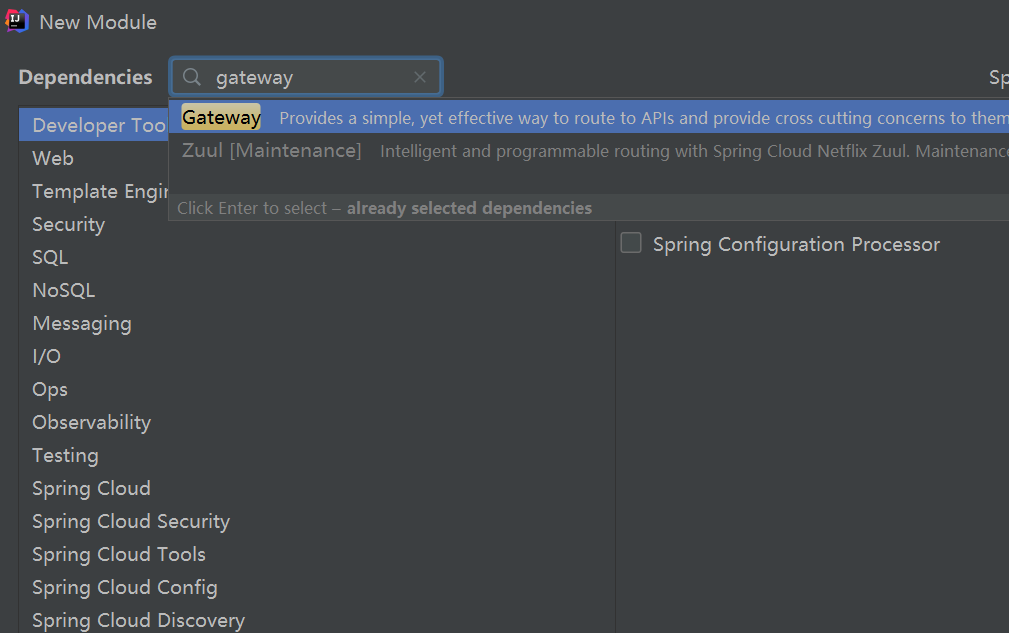Image resolution: width=1009 pixels, height=633 pixels.
Task: Enable Spring Configuration Processor checkbox
Action: point(631,243)
